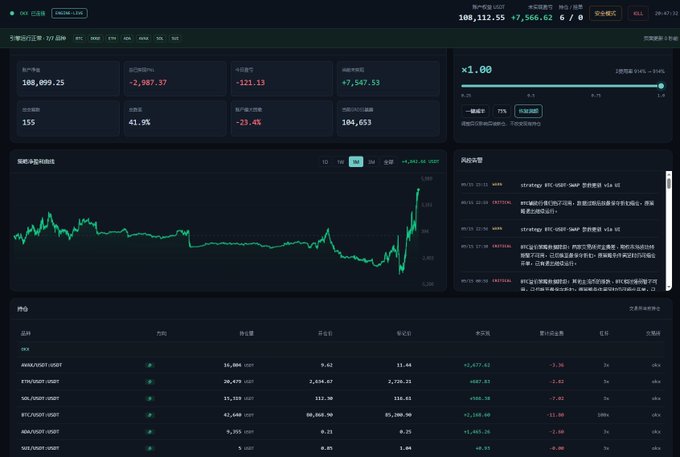The image size is (680, 457).
Task: Click the highlighted preset button right of 75%
Action: click(x=528, y=111)
